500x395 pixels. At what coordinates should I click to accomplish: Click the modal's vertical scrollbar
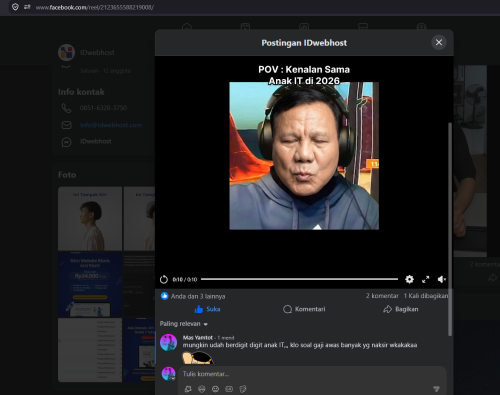450,229
